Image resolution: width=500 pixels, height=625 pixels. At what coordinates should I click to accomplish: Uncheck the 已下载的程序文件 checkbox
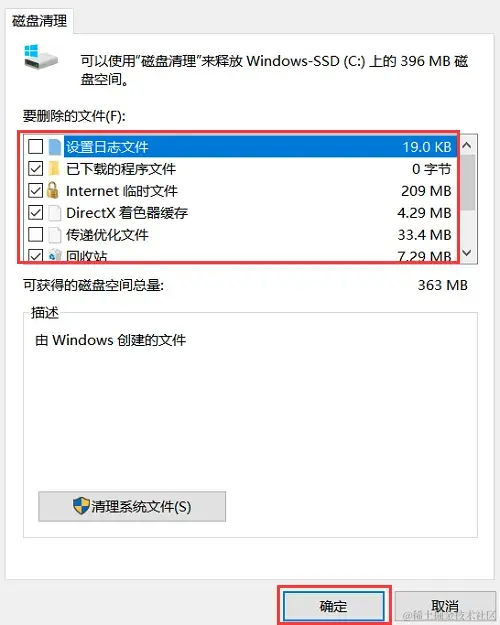point(35,169)
